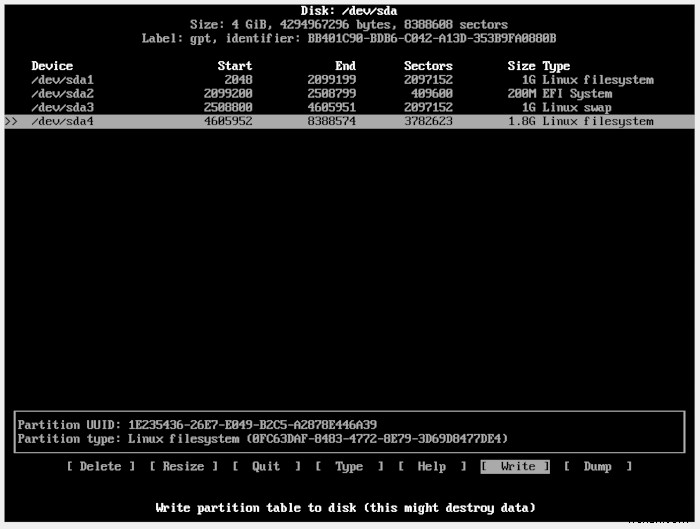Click the EFI System type text
The height and width of the screenshot is (529, 700).
[x=577, y=94]
